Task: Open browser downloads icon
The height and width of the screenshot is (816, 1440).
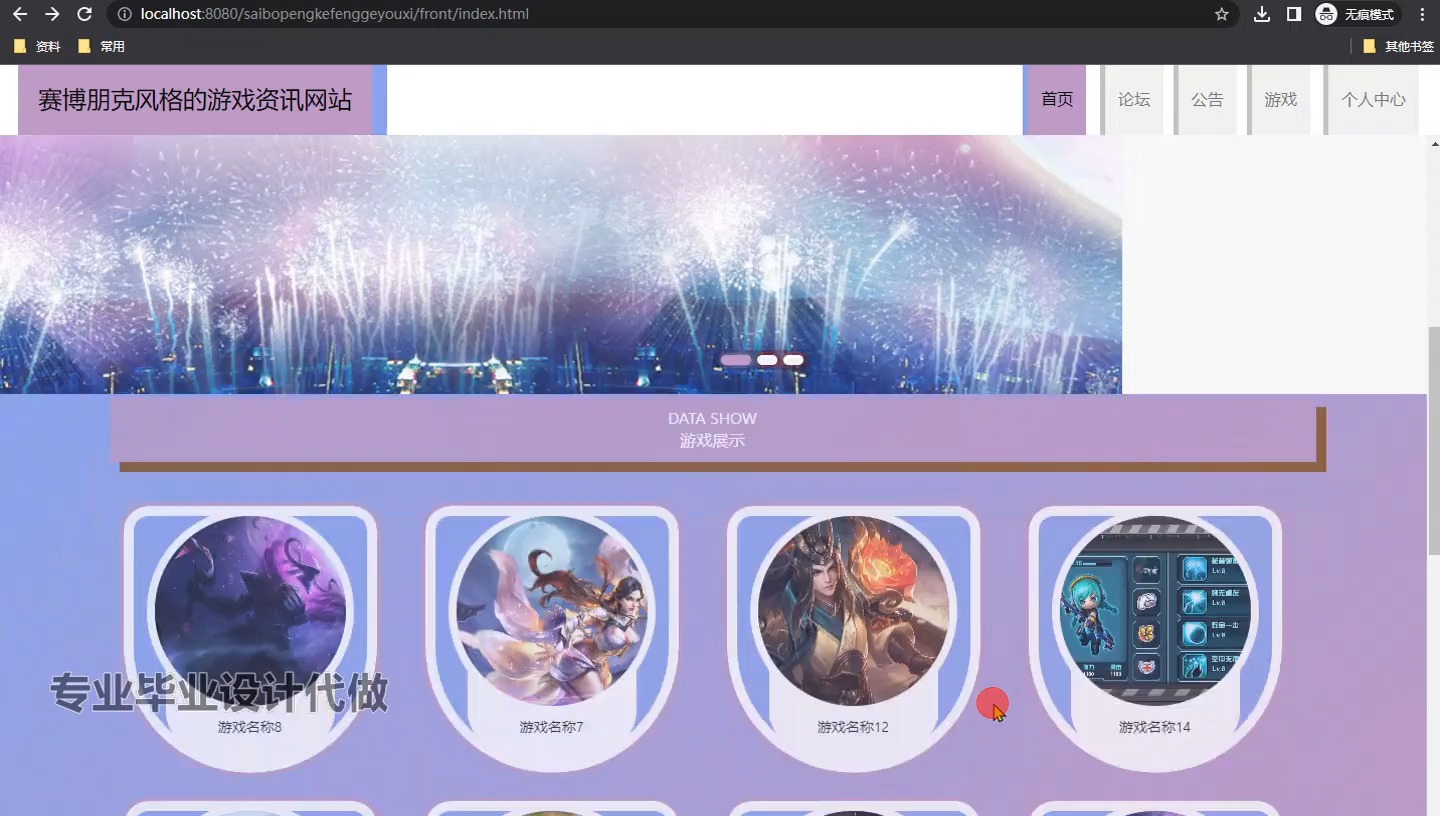Action: [1262, 14]
